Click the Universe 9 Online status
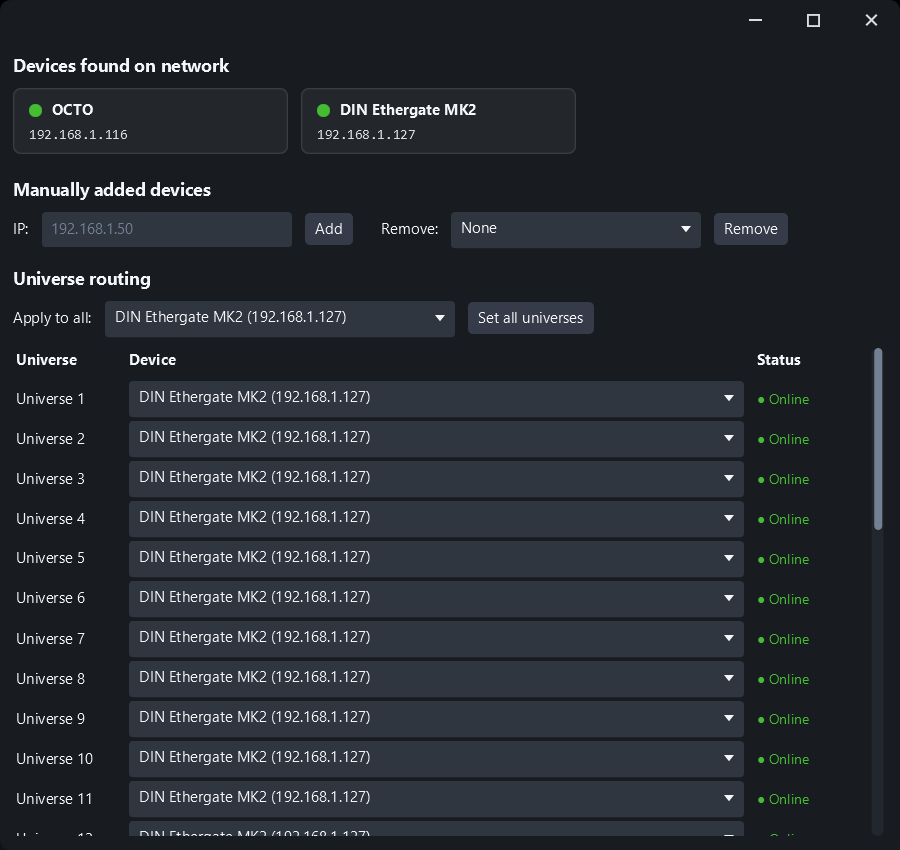 783,719
